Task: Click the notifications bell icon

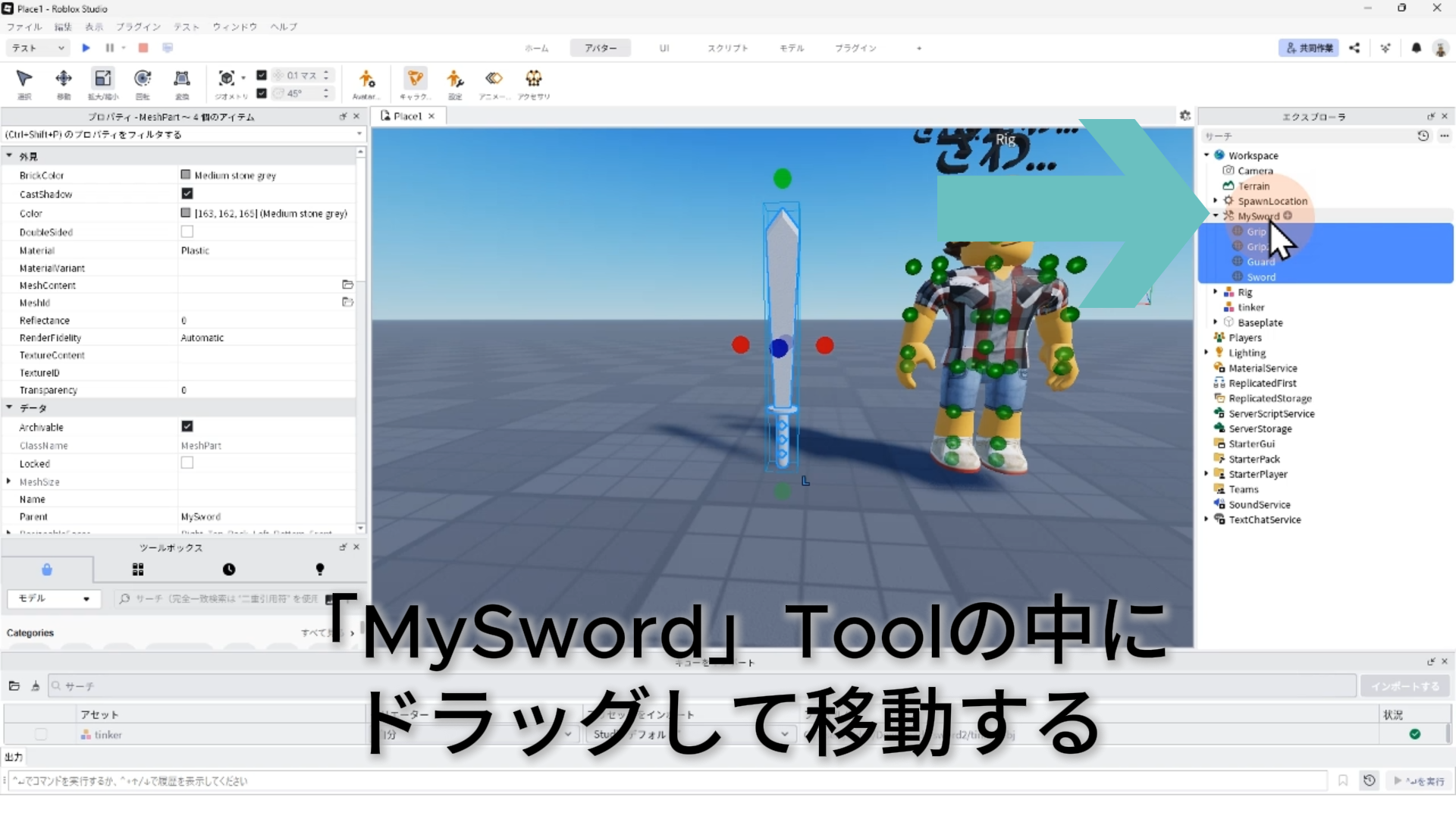Action: pos(1416,48)
